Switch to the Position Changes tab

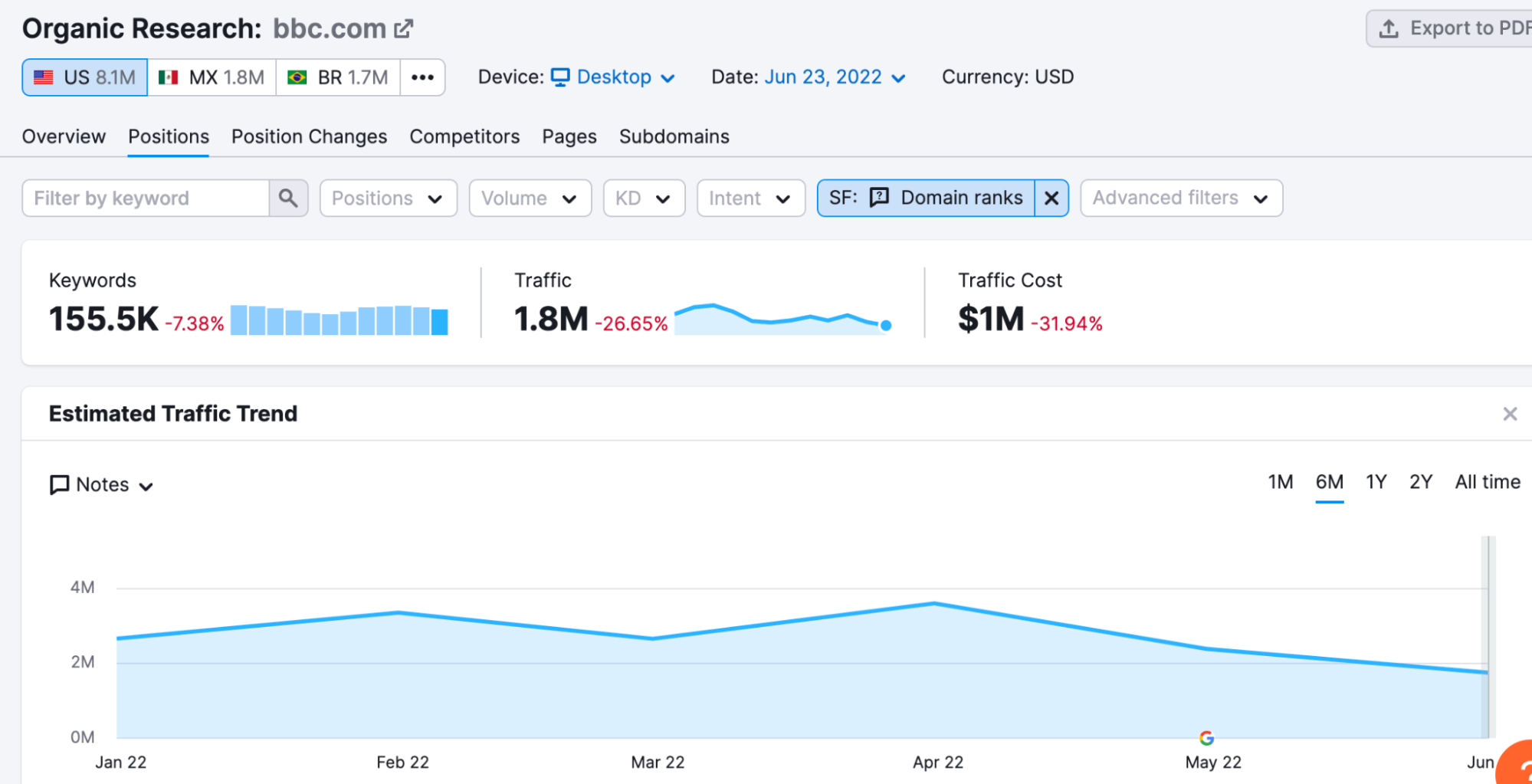click(x=309, y=136)
